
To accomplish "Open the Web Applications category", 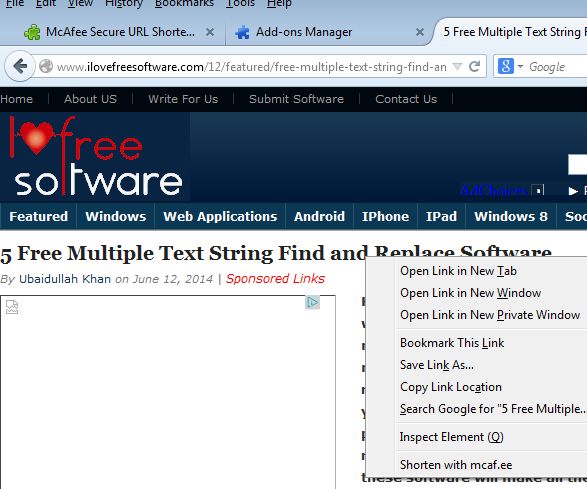I will click(x=220, y=216).
